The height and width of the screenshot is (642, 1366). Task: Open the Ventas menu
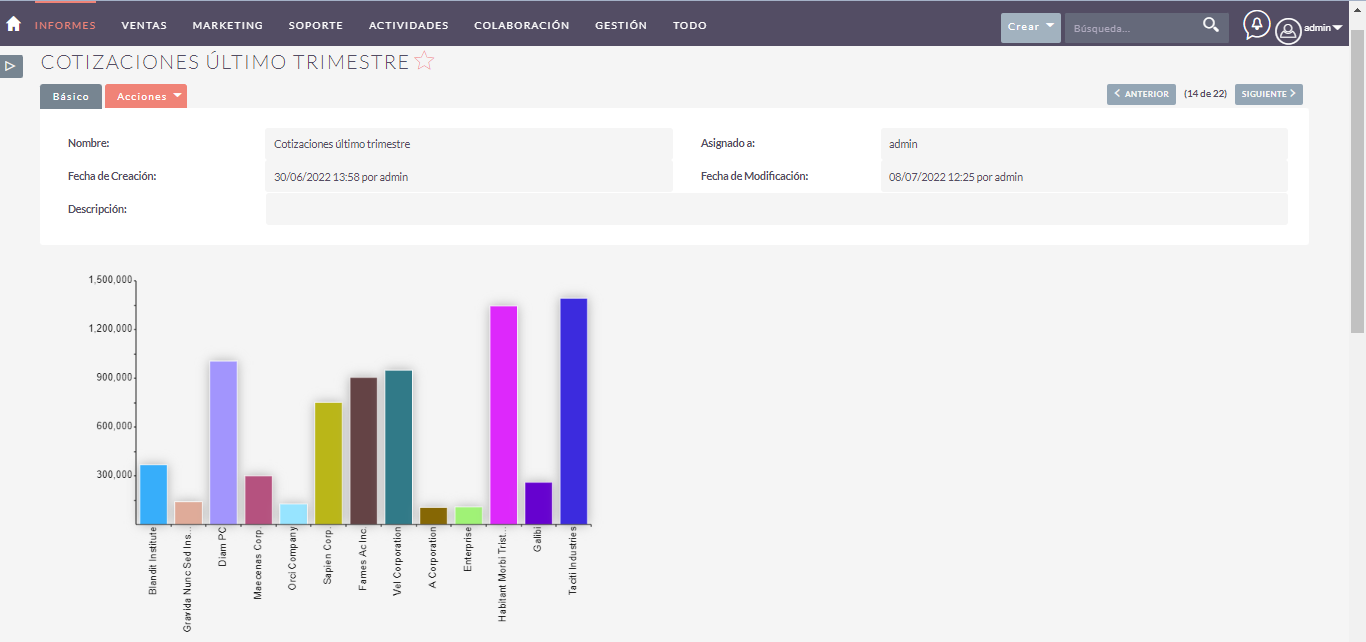144,25
